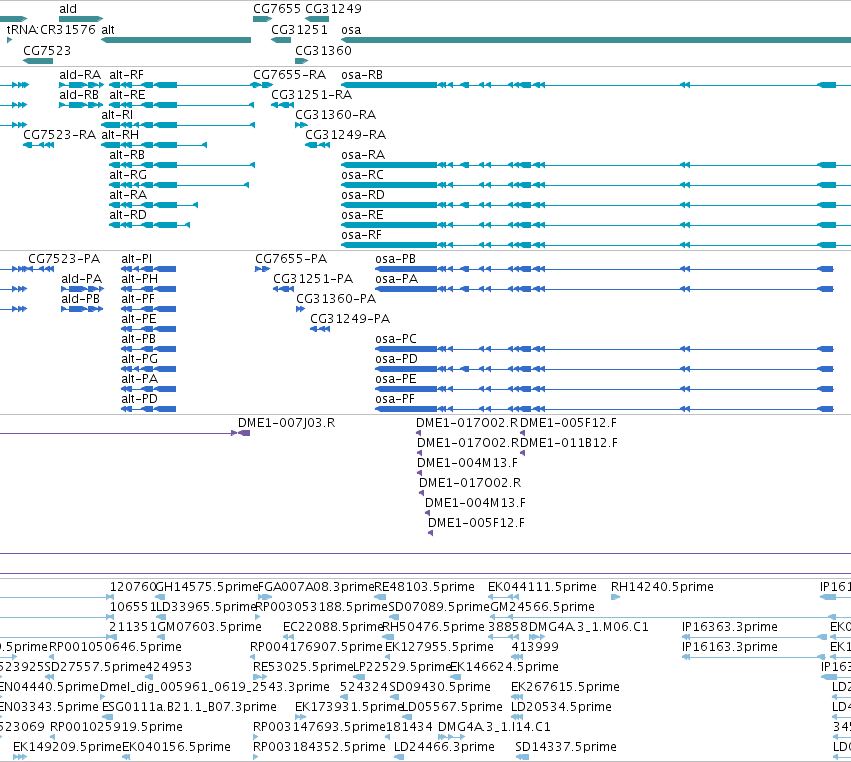This screenshot has width=851, height=762.
Task: Click EST IP16363.3prime label
Action: [729, 626]
